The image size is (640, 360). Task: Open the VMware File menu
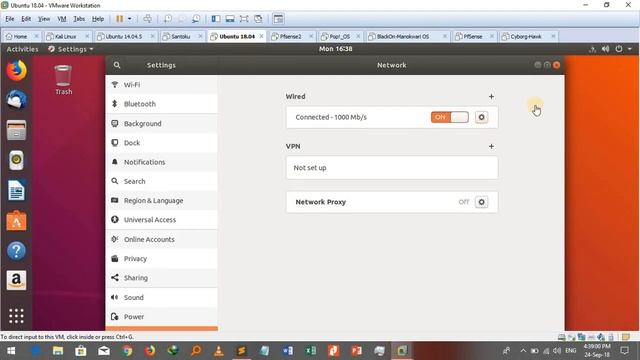[x=10, y=19]
